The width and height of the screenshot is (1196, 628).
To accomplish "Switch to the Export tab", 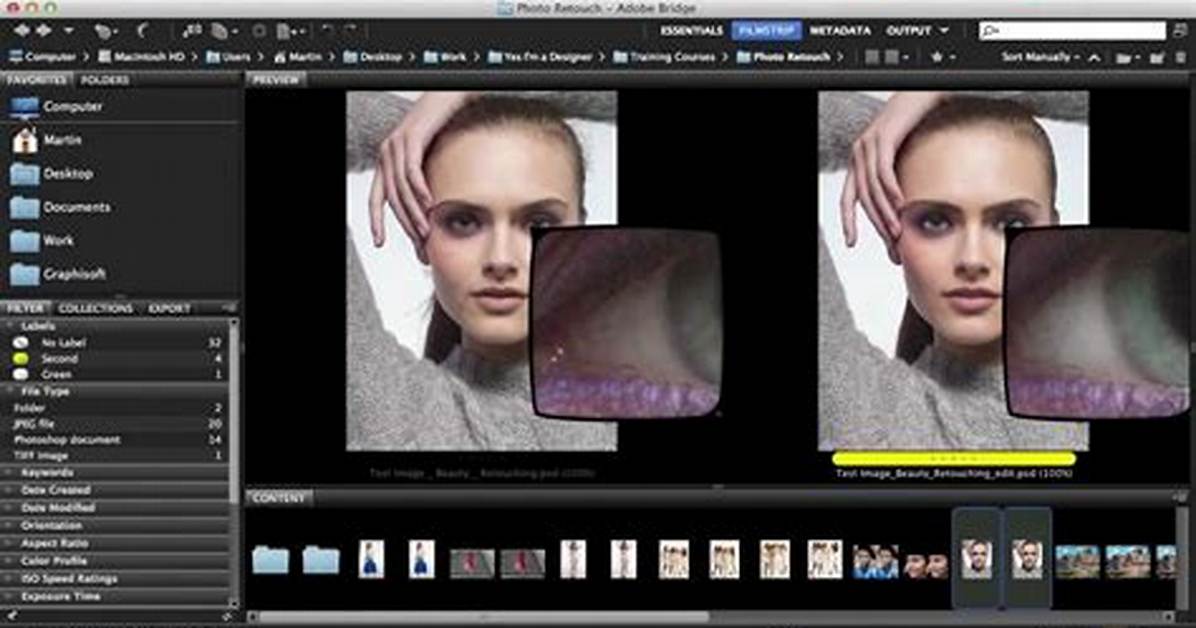I will pyautogui.click(x=169, y=308).
